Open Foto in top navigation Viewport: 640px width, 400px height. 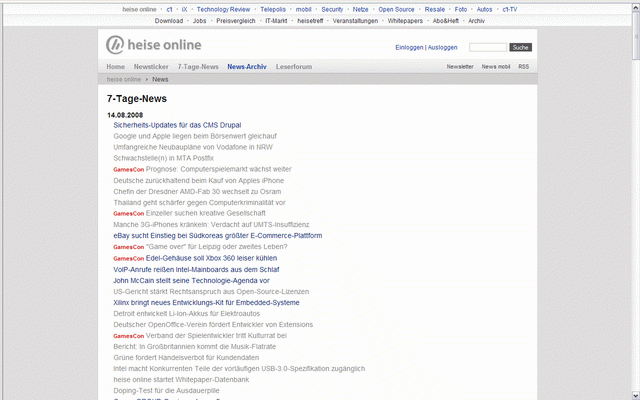[x=461, y=9]
